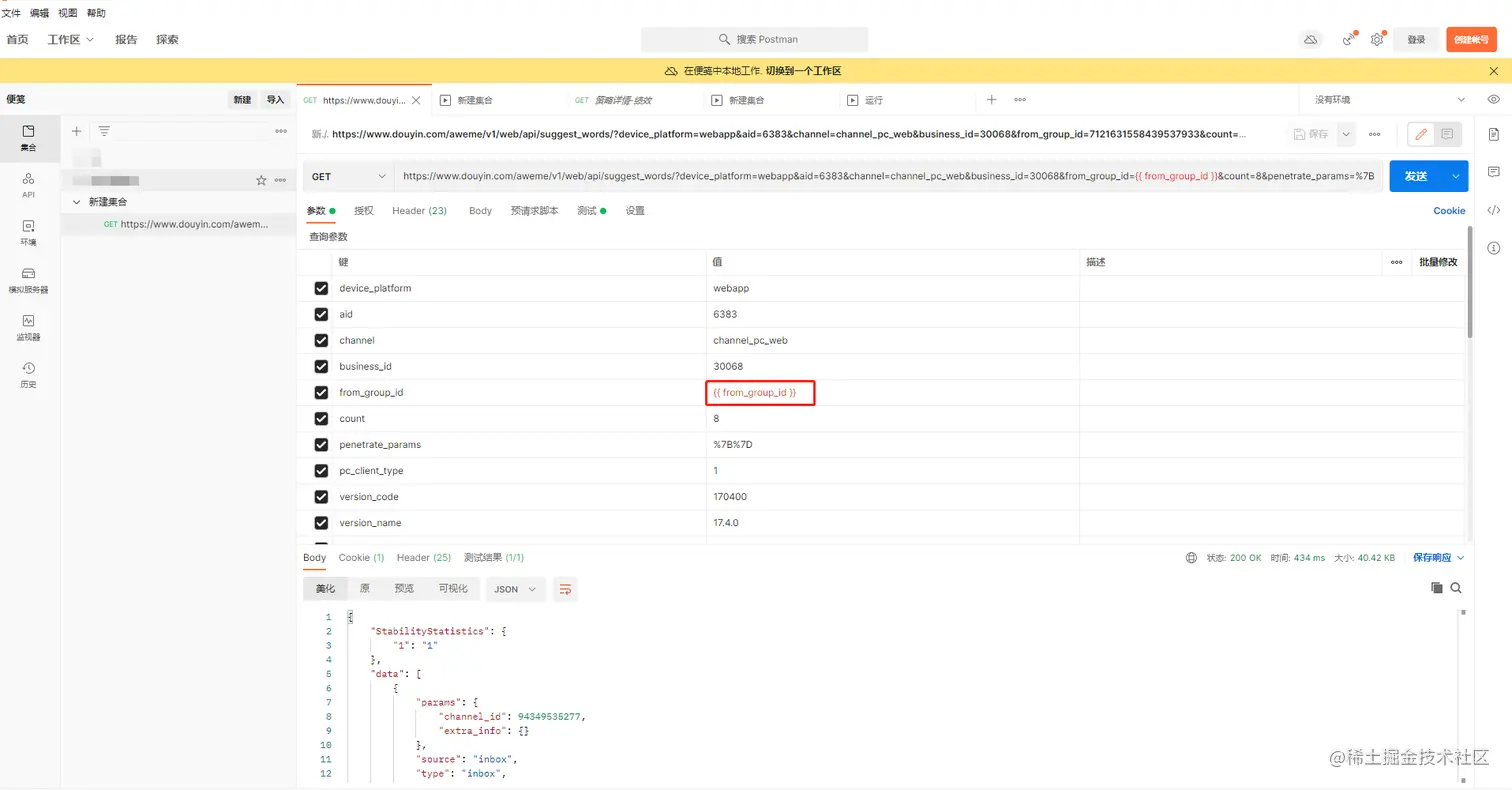Click the Cookie link on right
This screenshot has height=790, width=1512.
pos(1449,211)
